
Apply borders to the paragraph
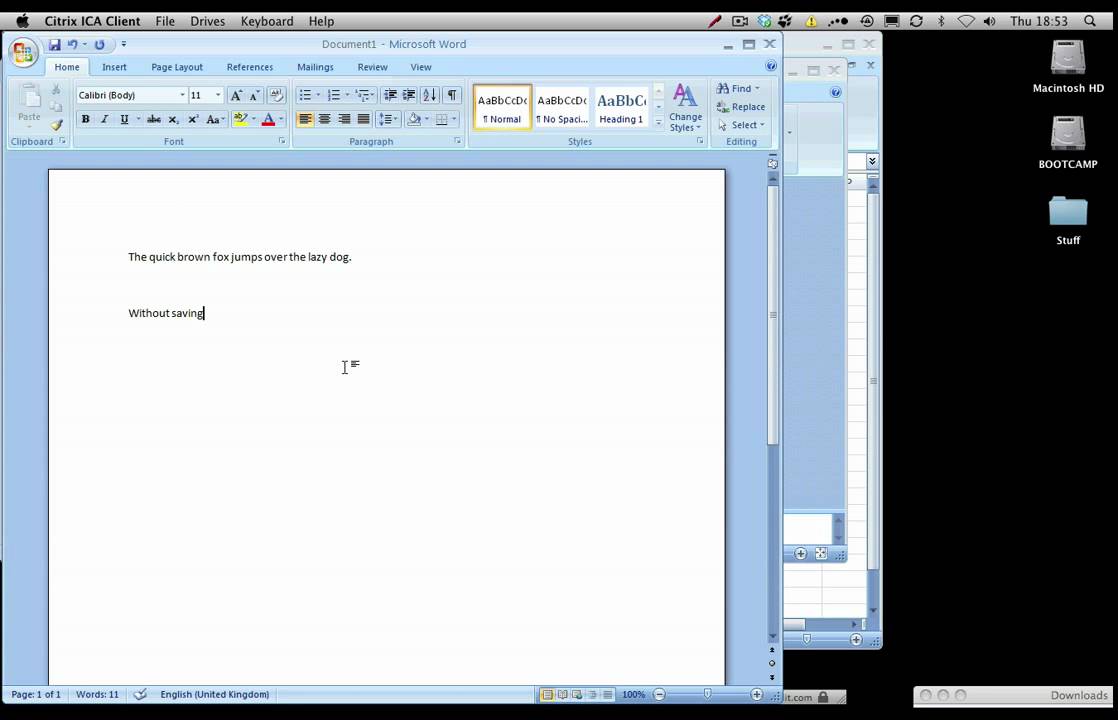[442, 119]
